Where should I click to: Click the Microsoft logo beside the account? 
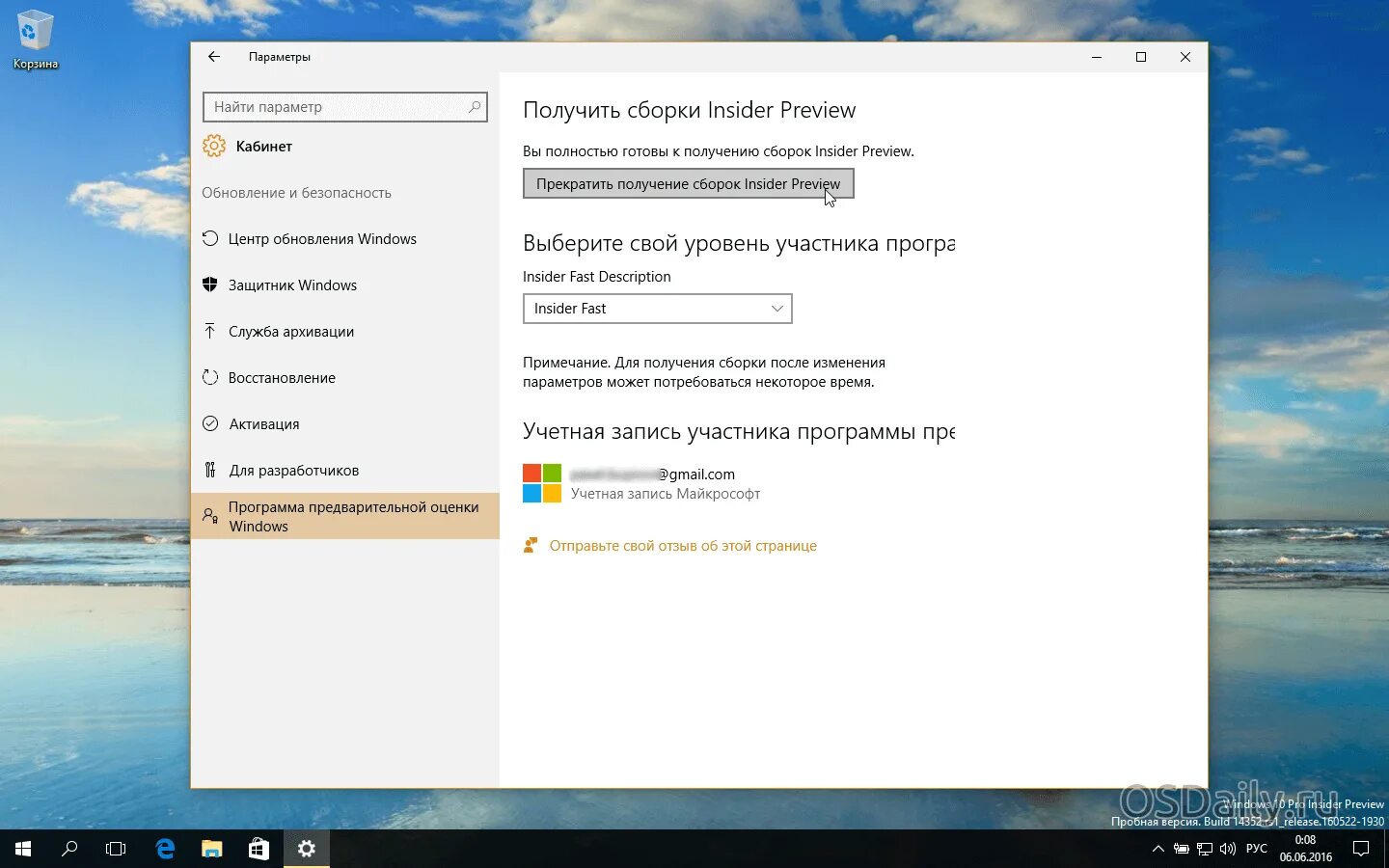542,483
